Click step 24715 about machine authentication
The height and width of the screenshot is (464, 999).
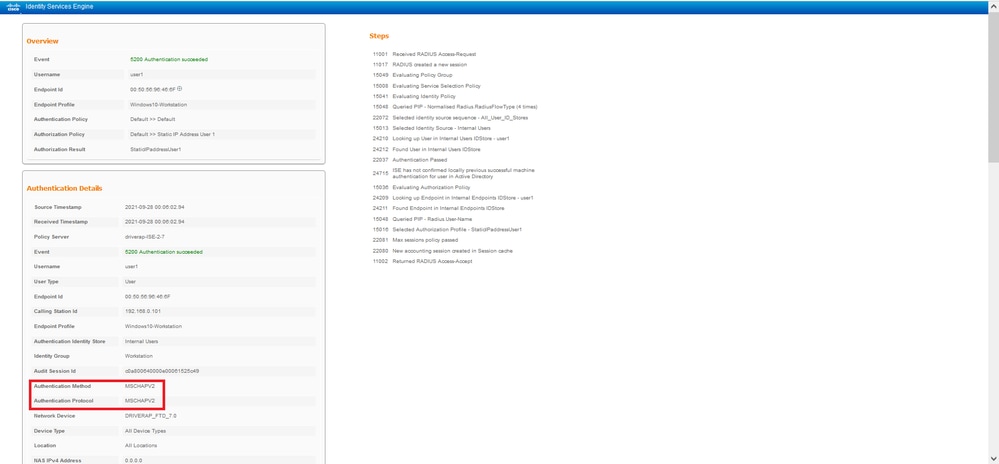[454, 173]
